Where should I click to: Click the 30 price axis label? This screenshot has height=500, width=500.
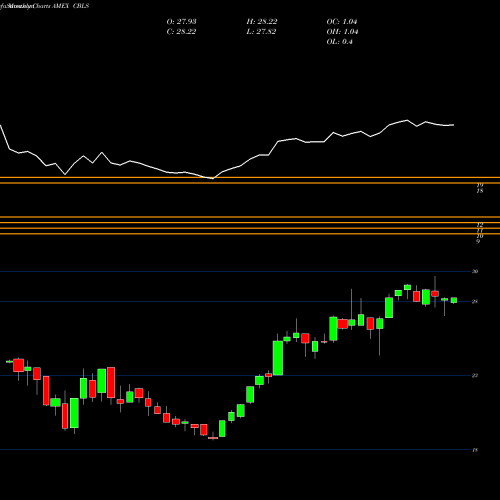point(475,271)
